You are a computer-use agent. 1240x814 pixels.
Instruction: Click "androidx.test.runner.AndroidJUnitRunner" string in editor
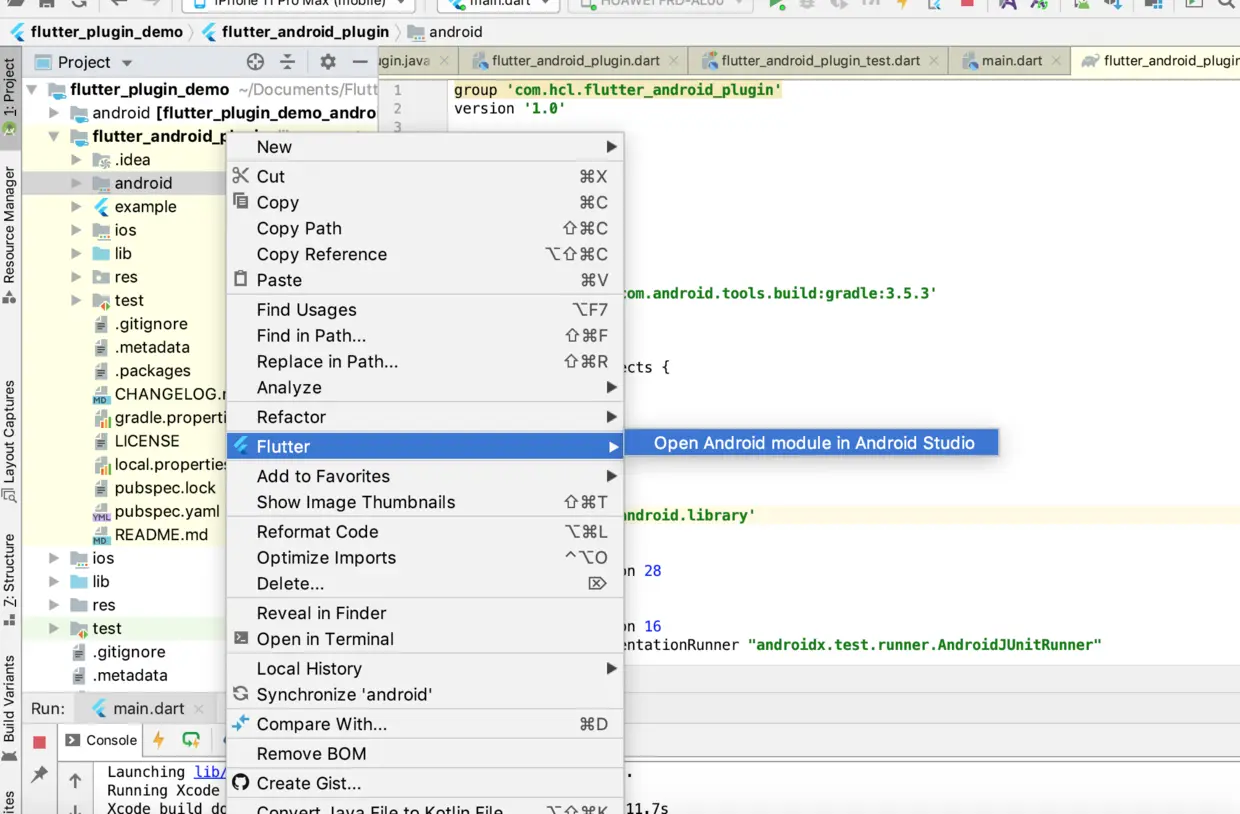(924, 645)
